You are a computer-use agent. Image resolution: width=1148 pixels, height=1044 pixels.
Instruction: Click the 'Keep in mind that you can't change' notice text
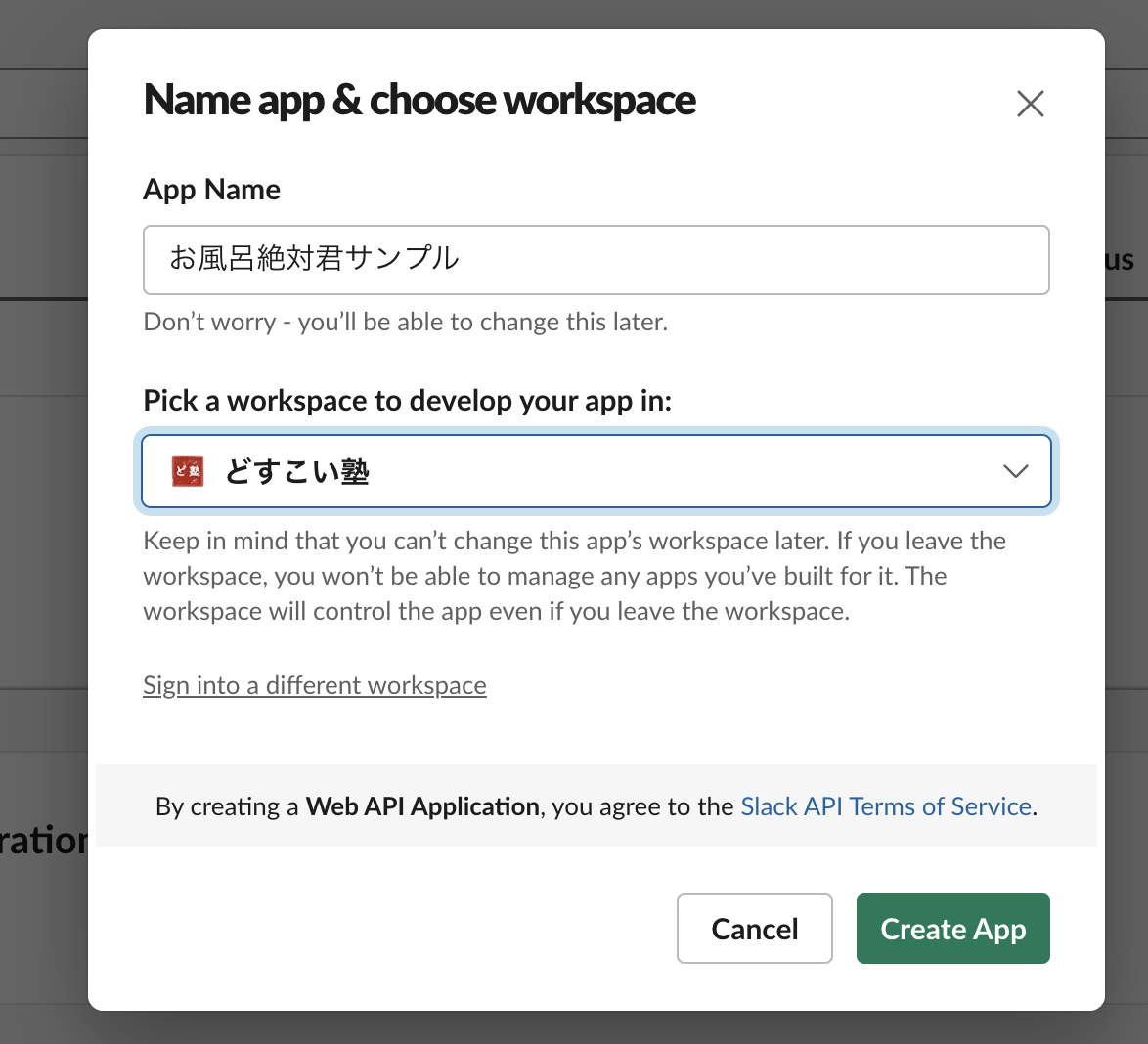575,576
